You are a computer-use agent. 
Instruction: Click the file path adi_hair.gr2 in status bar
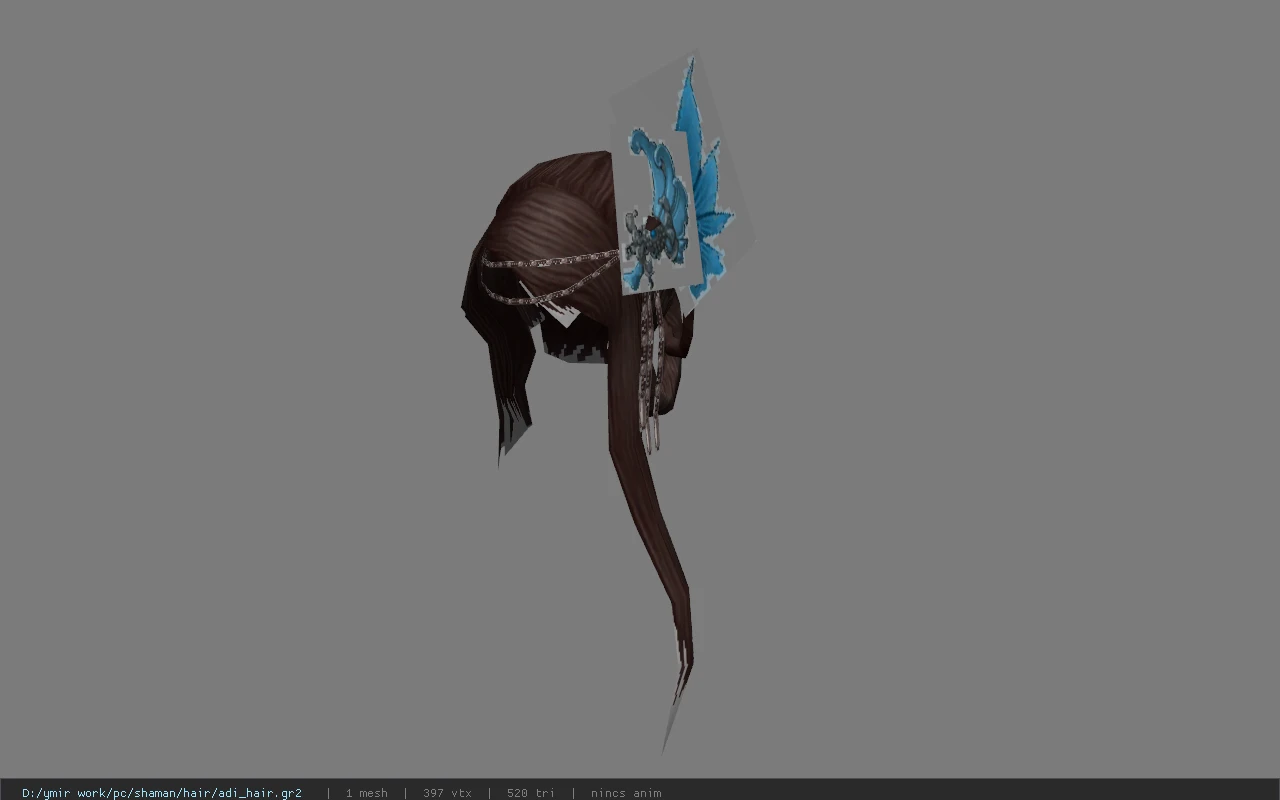click(x=162, y=793)
